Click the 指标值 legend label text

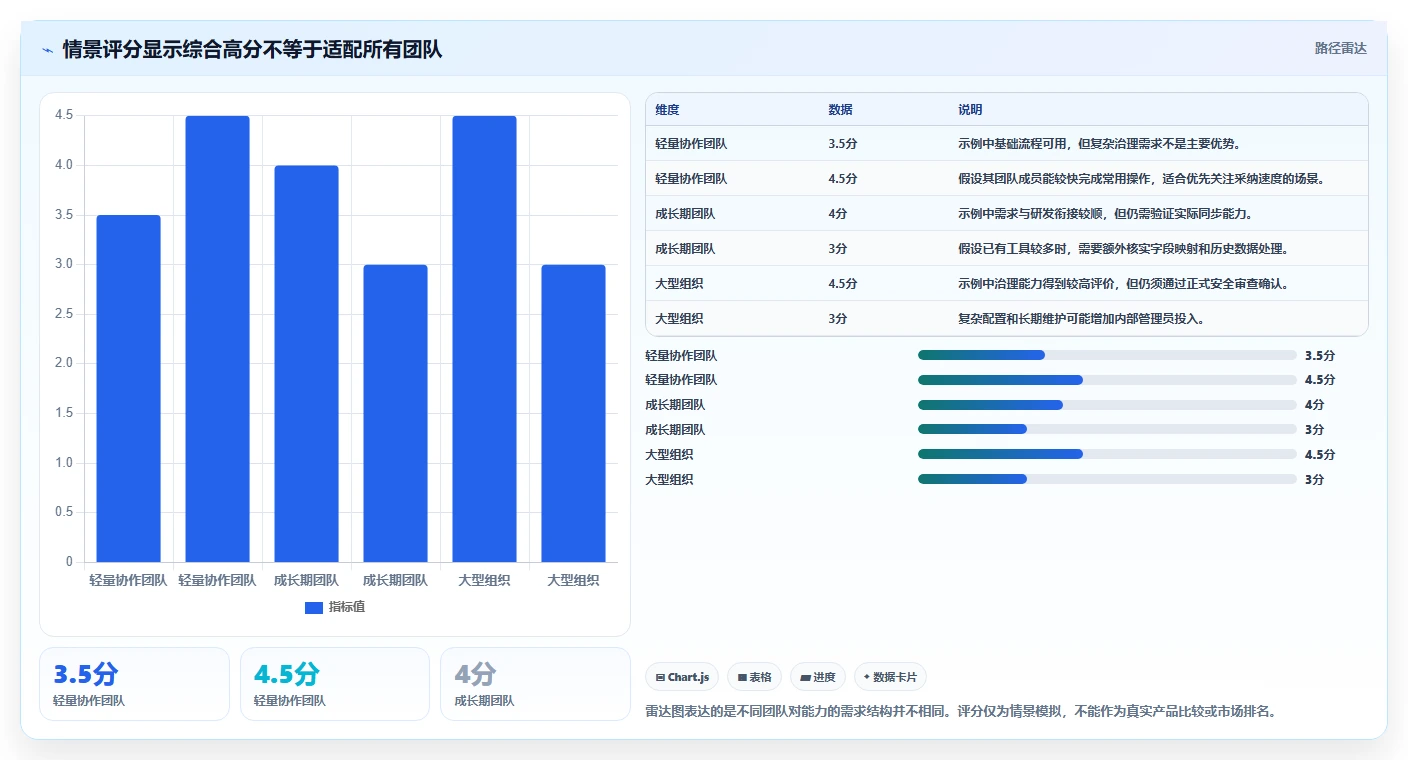(x=347, y=607)
